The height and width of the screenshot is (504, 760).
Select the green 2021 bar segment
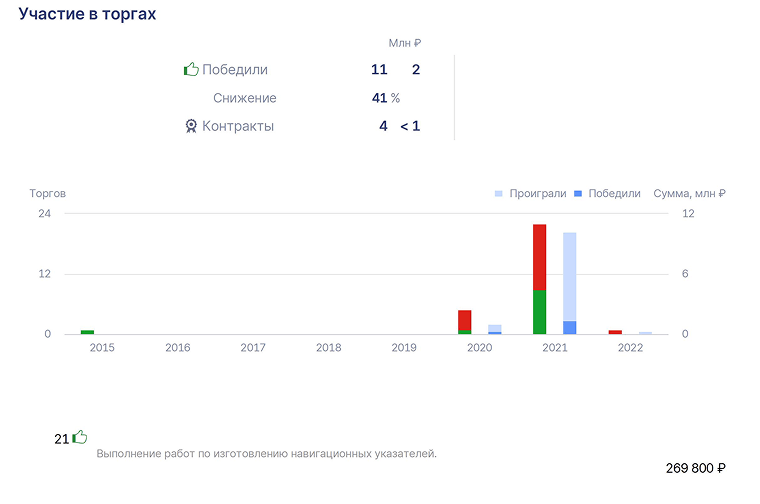tap(539, 312)
